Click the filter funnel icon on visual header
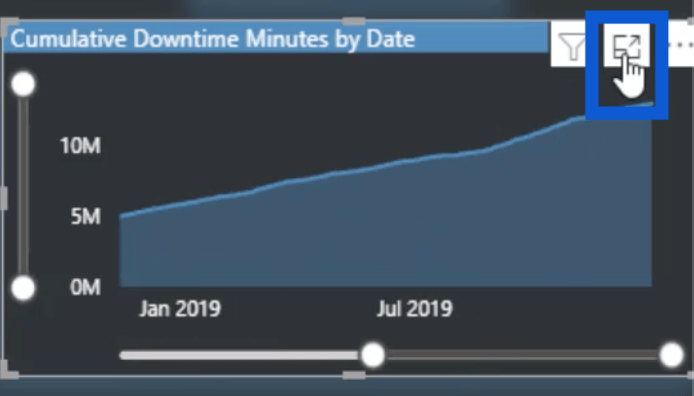 (x=572, y=46)
